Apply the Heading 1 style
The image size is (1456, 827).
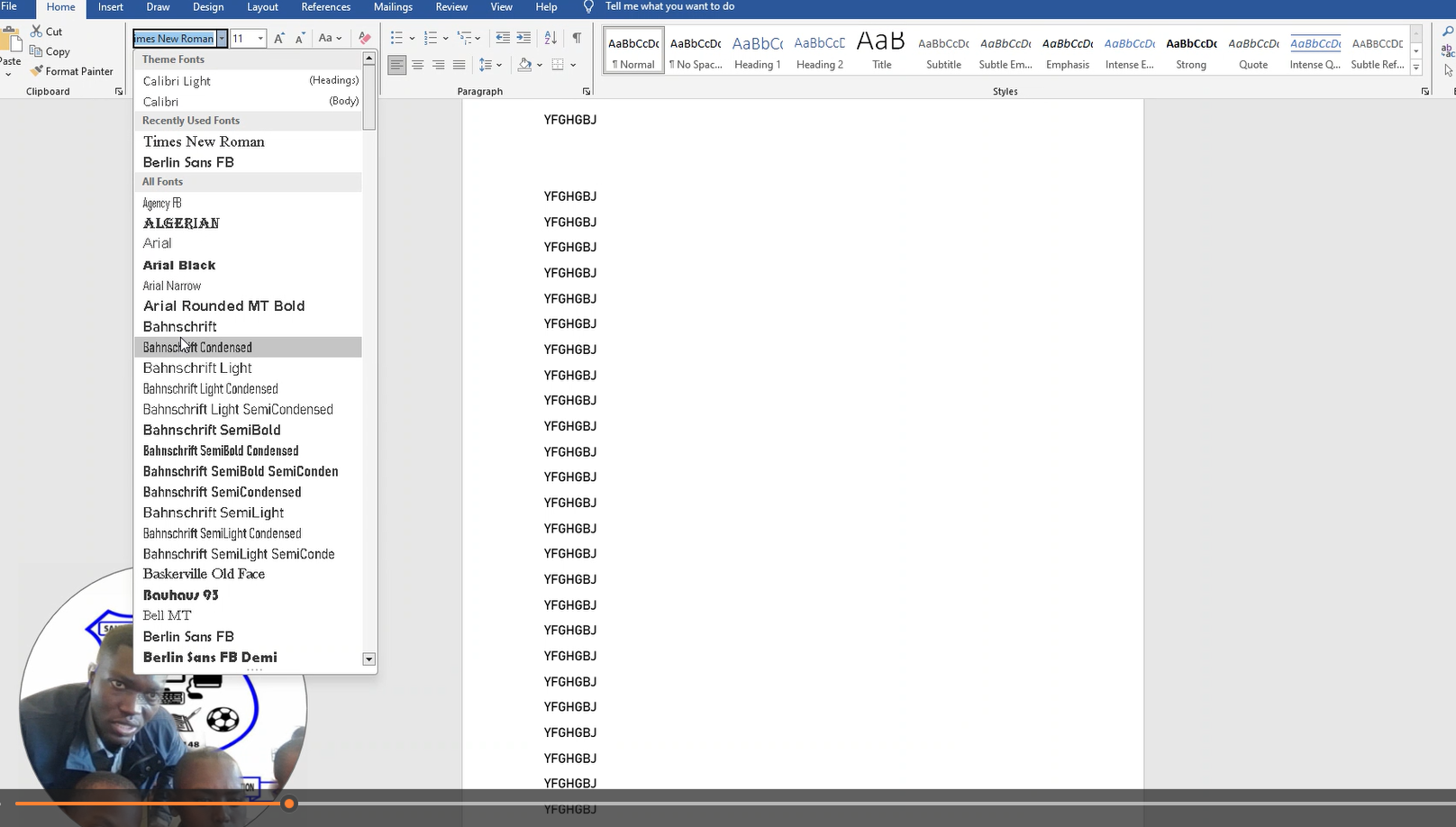tap(757, 51)
